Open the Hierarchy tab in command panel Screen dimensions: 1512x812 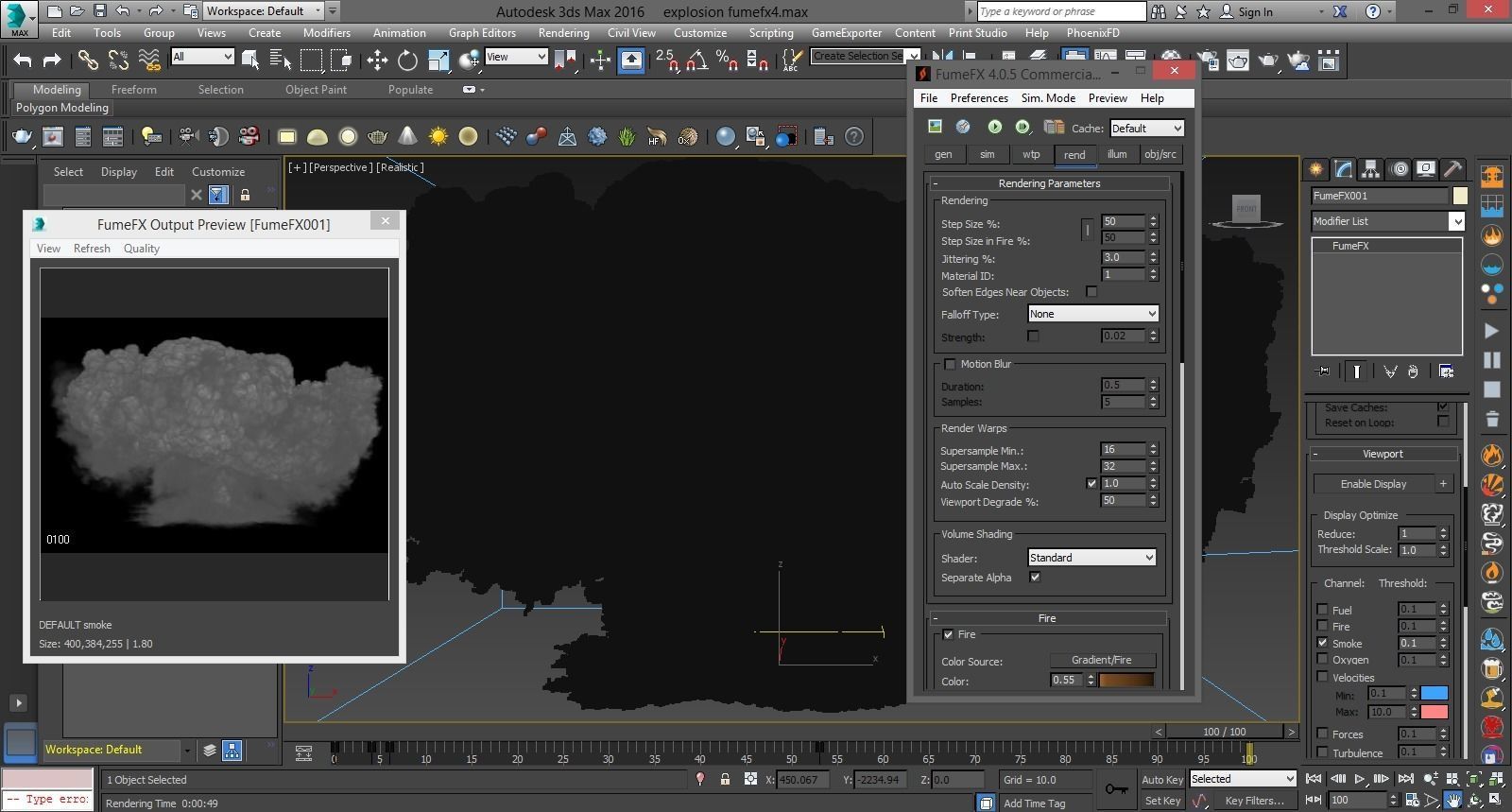[x=1370, y=169]
